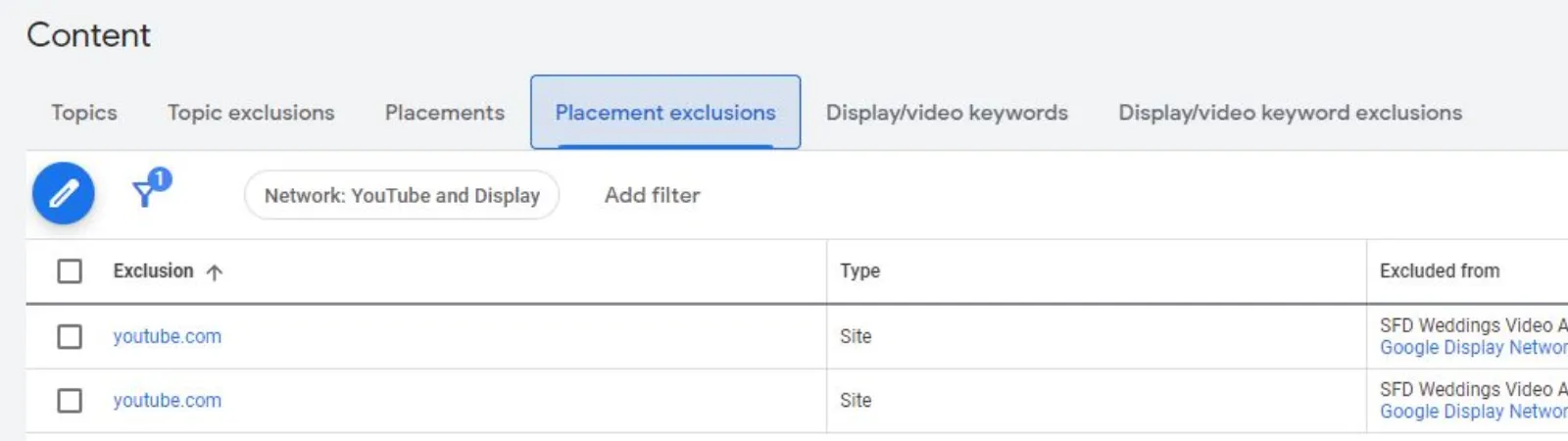Sort by the Exclusion column header
The height and width of the screenshot is (441, 1568).
pyautogui.click(x=153, y=270)
